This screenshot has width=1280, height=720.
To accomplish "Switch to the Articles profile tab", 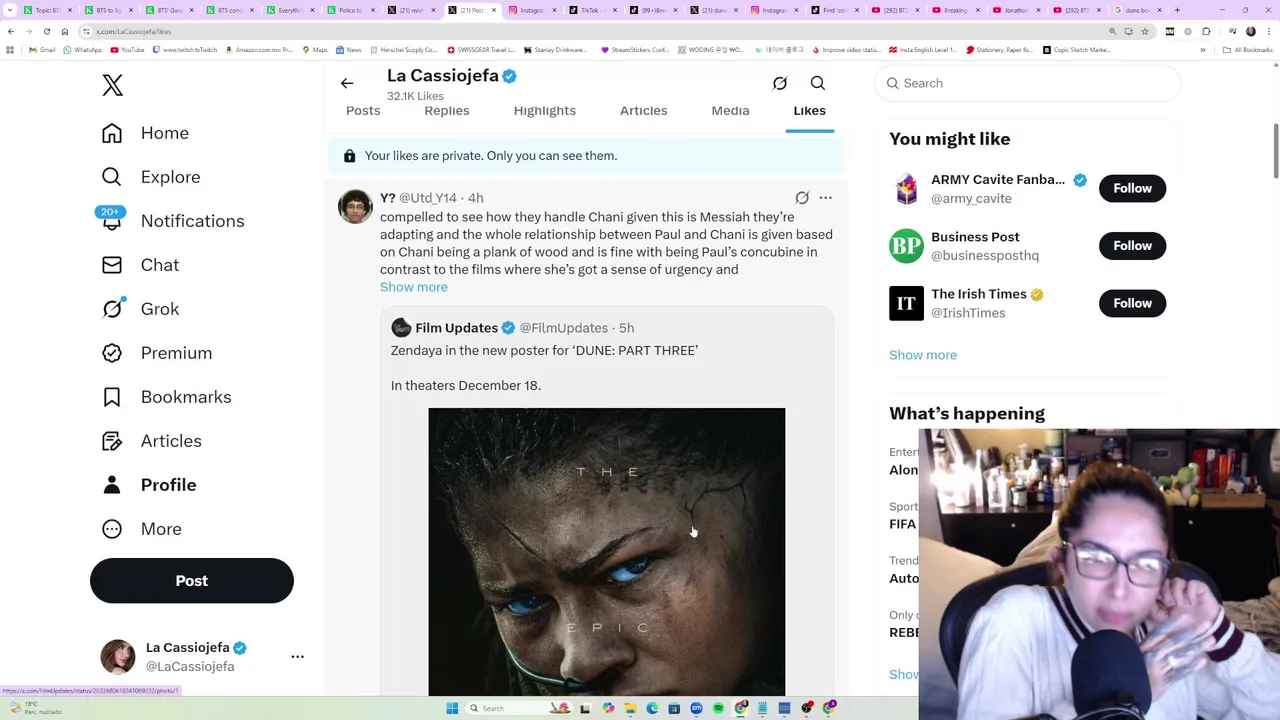I will [x=643, y=111].
